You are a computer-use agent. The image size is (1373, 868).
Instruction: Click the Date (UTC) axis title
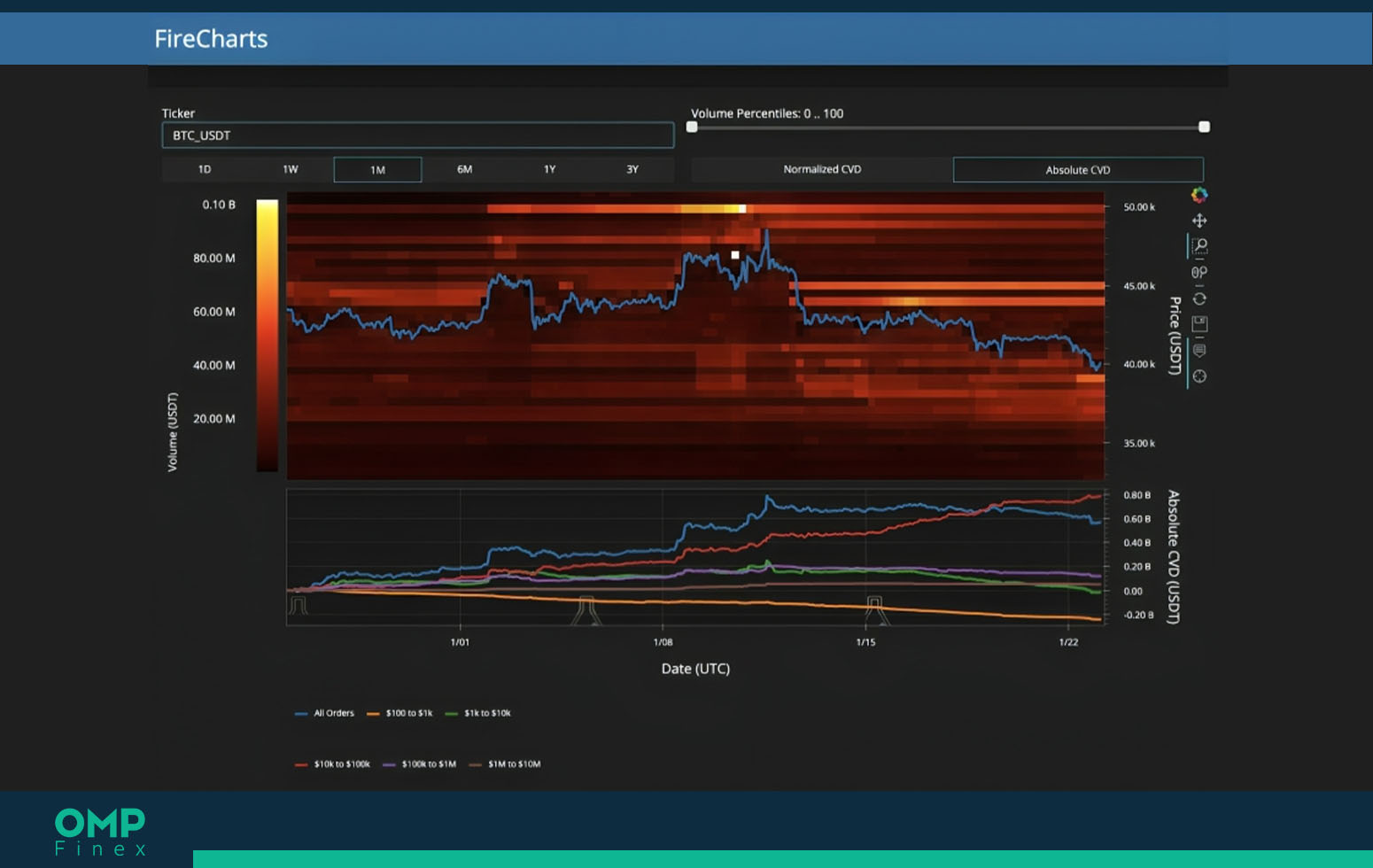[x=695, y=669]
